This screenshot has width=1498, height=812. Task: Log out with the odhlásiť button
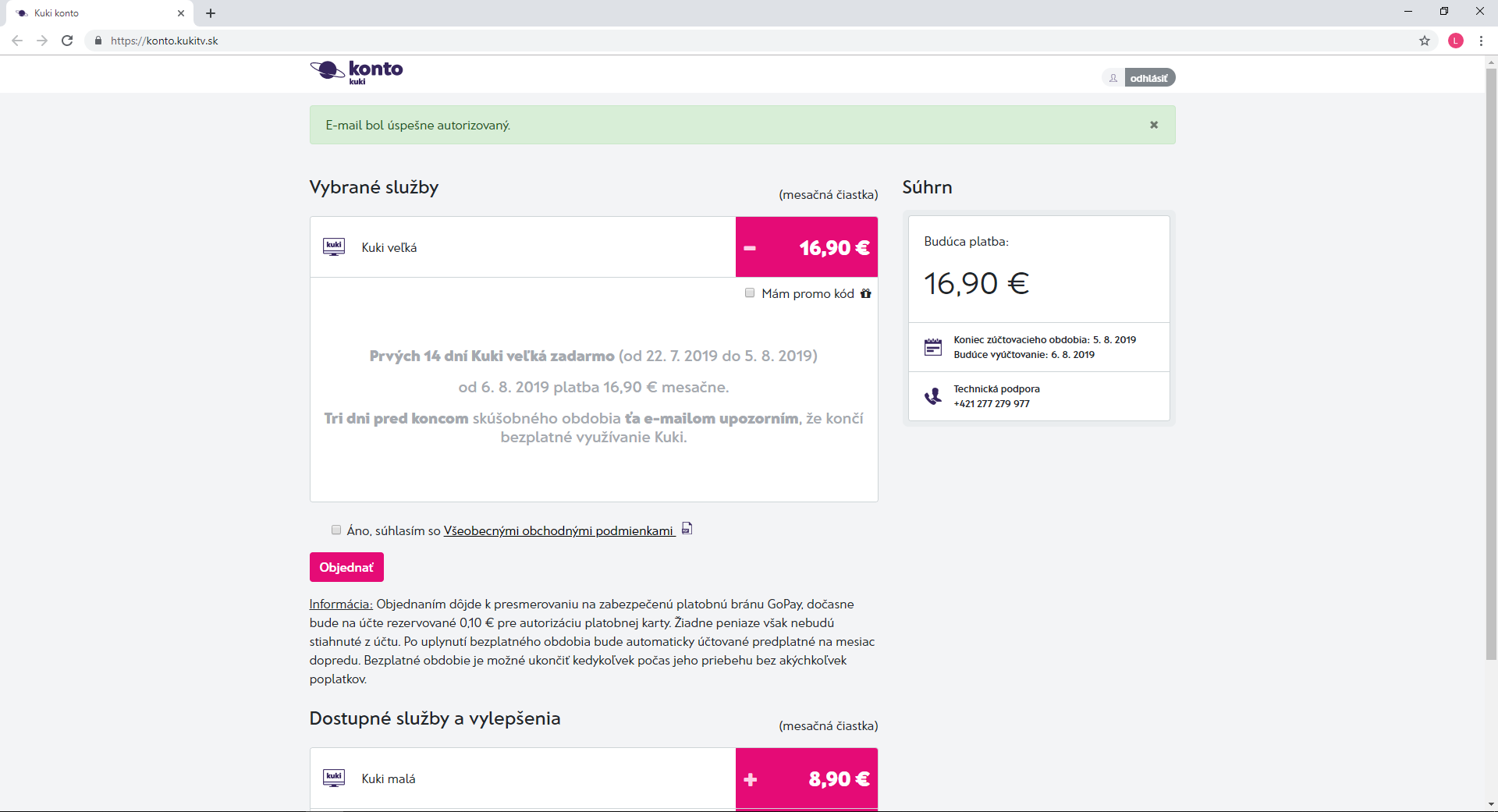(x=1149, y=78)
